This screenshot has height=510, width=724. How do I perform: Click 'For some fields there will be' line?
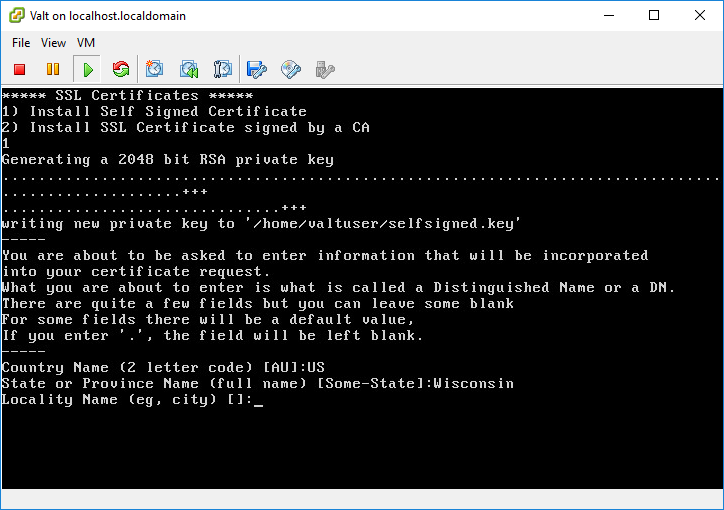click(208, 320)
